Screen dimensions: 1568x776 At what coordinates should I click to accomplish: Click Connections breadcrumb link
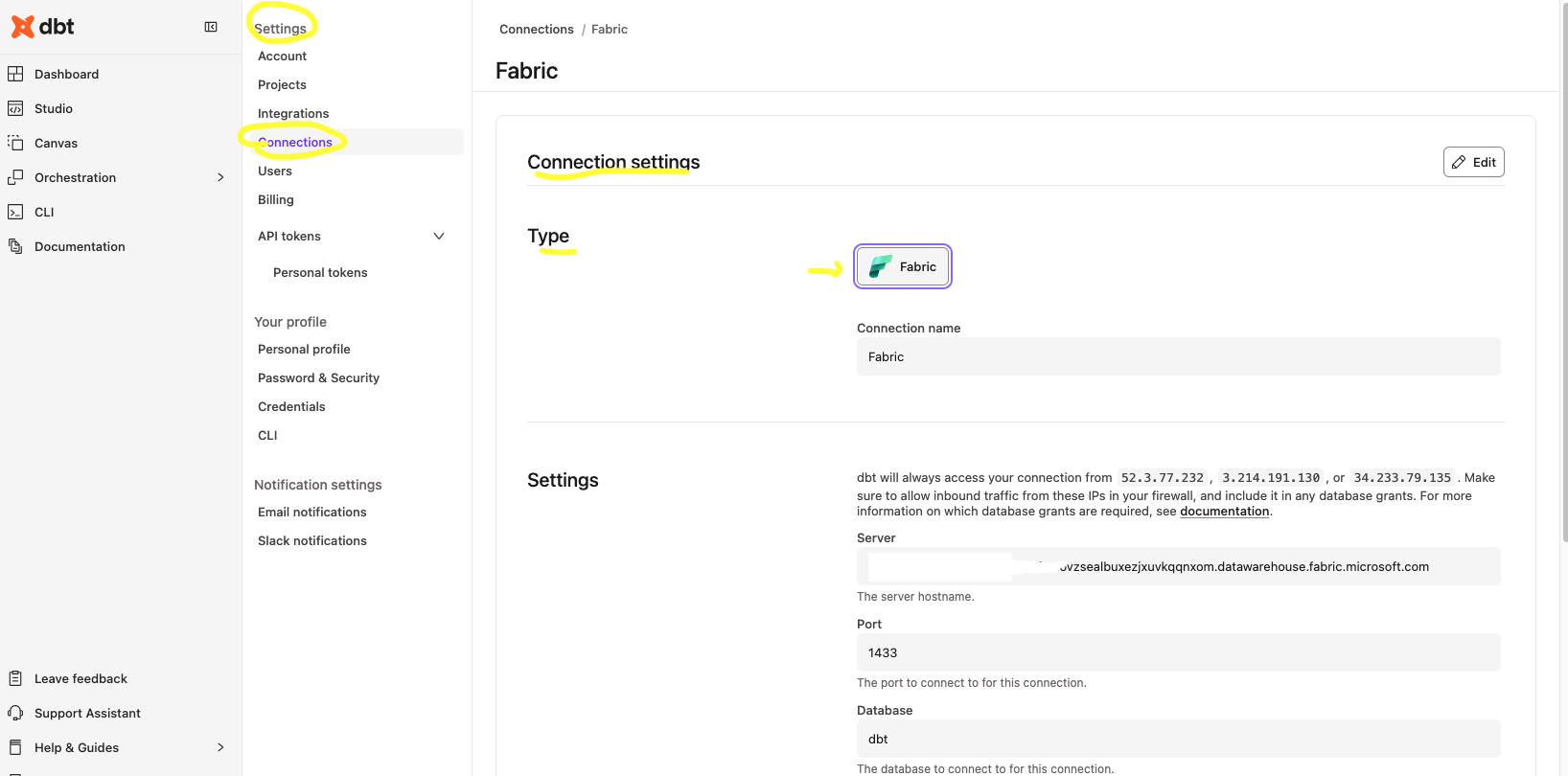coord(537,29)
